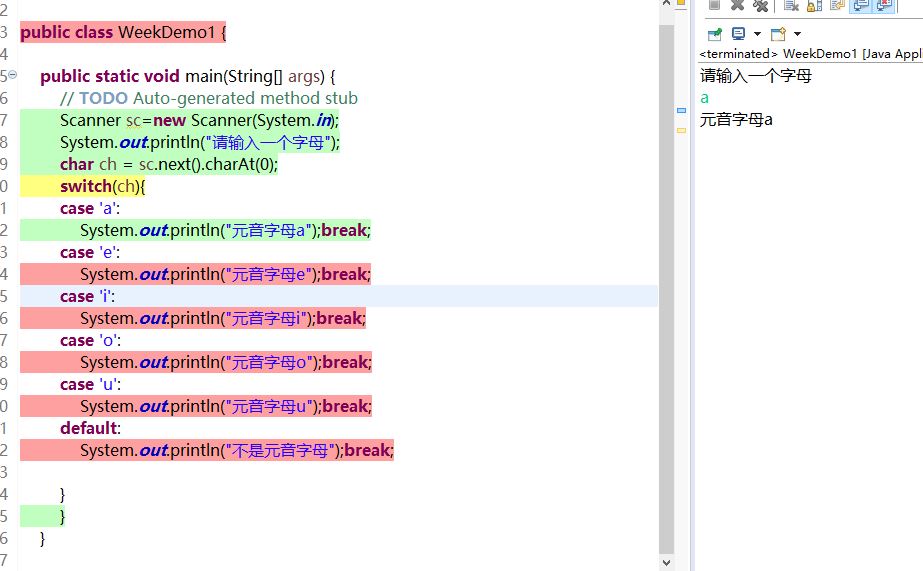This screenshot has width=923, height=571.
Task: Click the println '元音字母u' code line
Action: 226,406
